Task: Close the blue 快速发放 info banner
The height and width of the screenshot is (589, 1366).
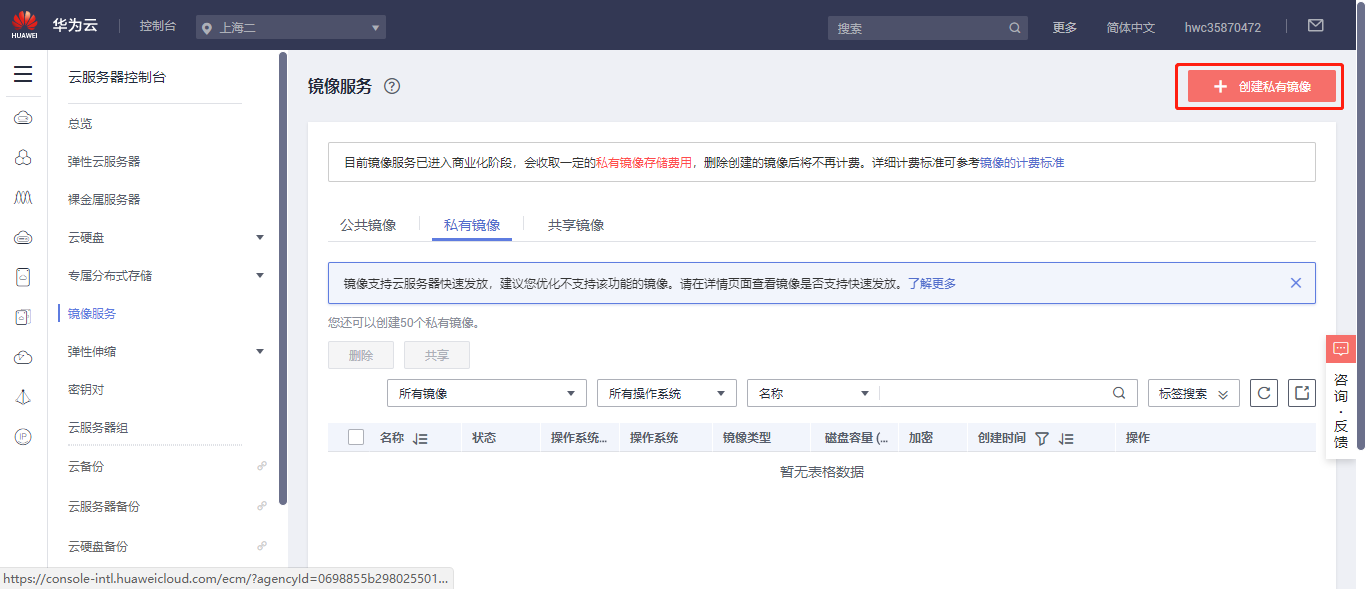Action: 1296,283
